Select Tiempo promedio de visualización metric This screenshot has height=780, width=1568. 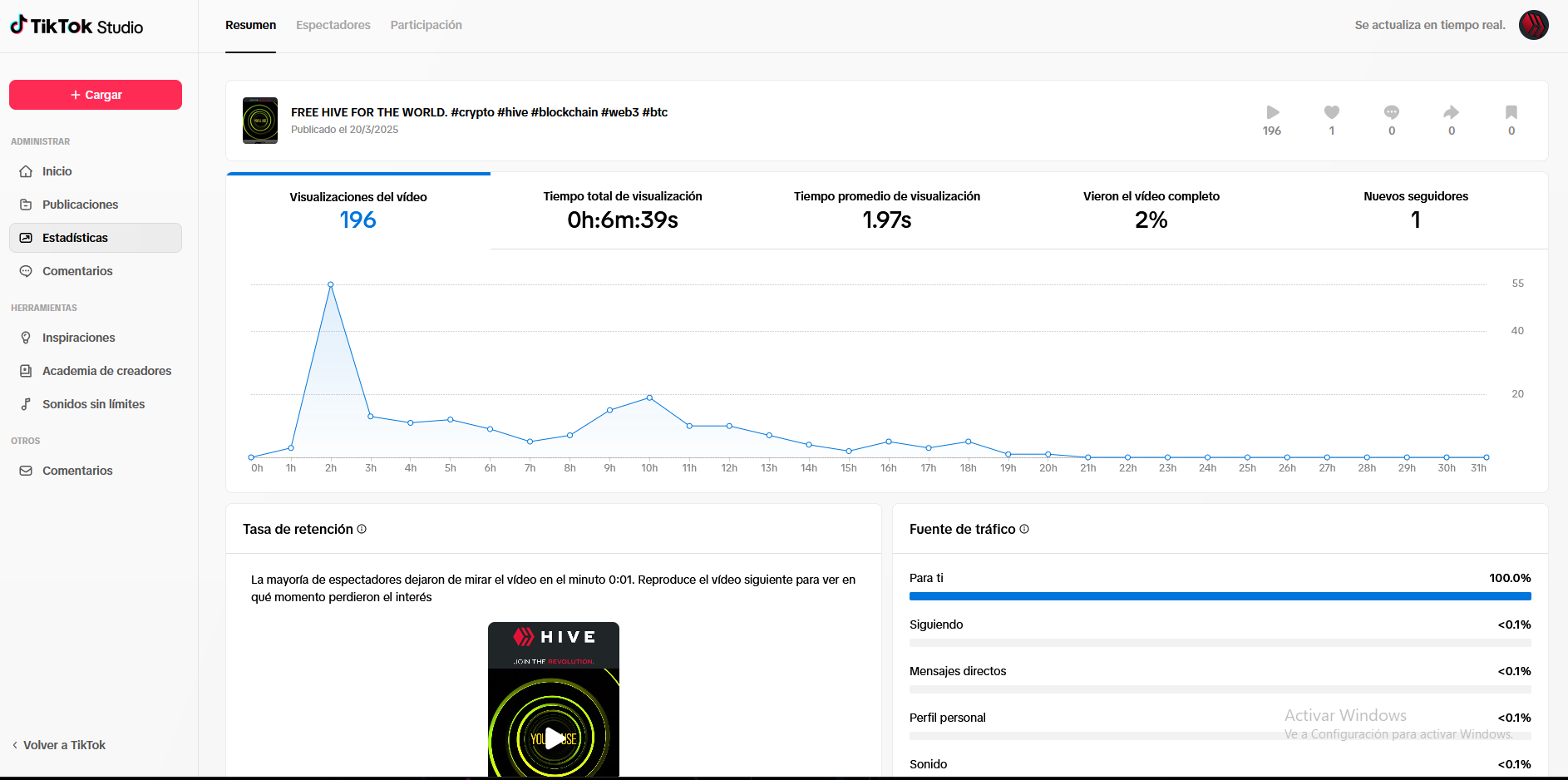(x=887, y=210)
